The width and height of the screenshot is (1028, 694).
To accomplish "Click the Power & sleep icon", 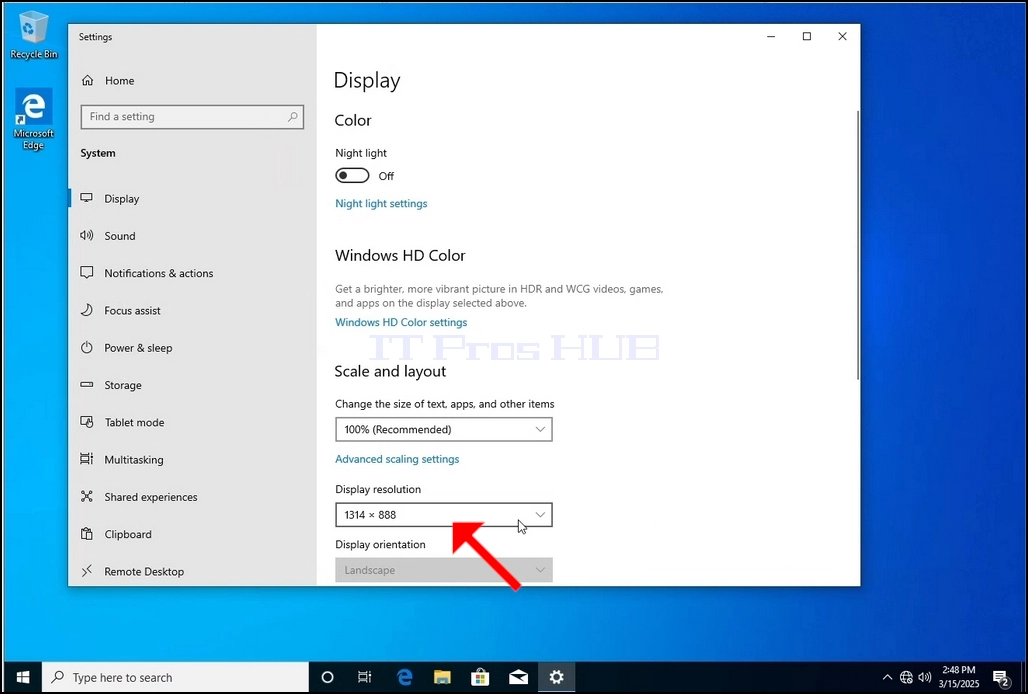I will pyautogui.click(x=87, y=347).
